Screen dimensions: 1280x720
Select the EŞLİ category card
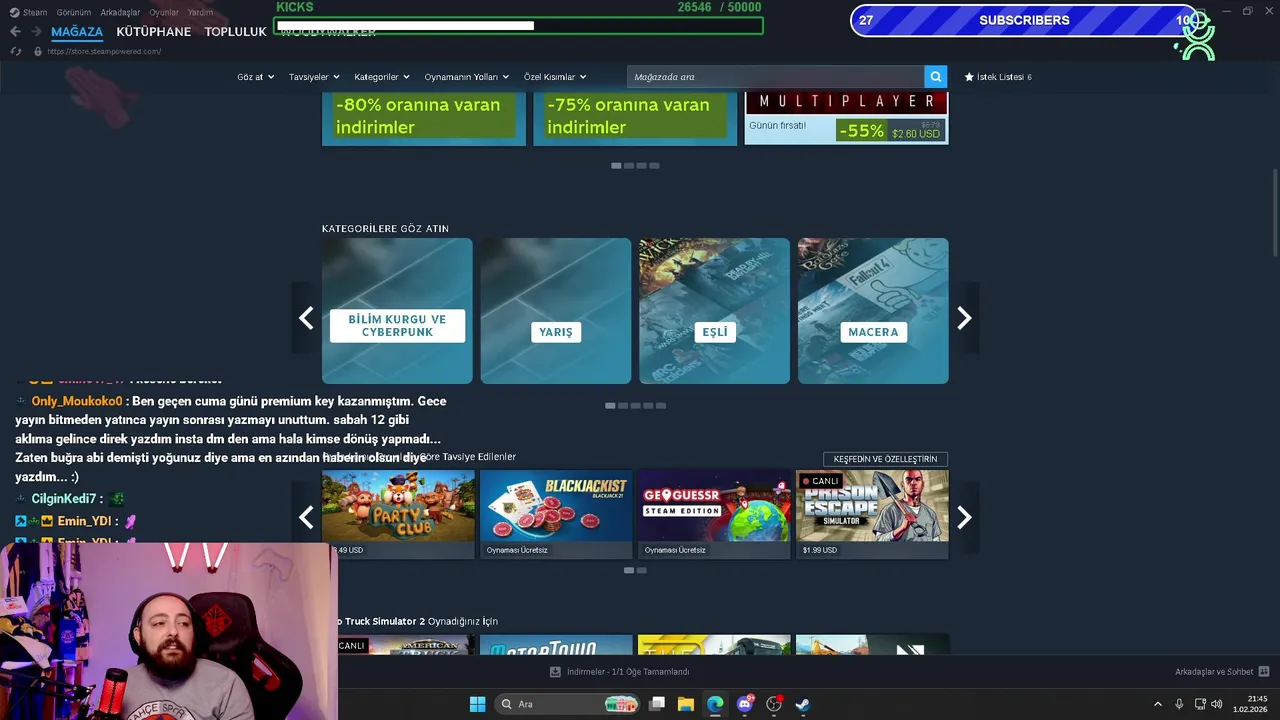point(714,311)
